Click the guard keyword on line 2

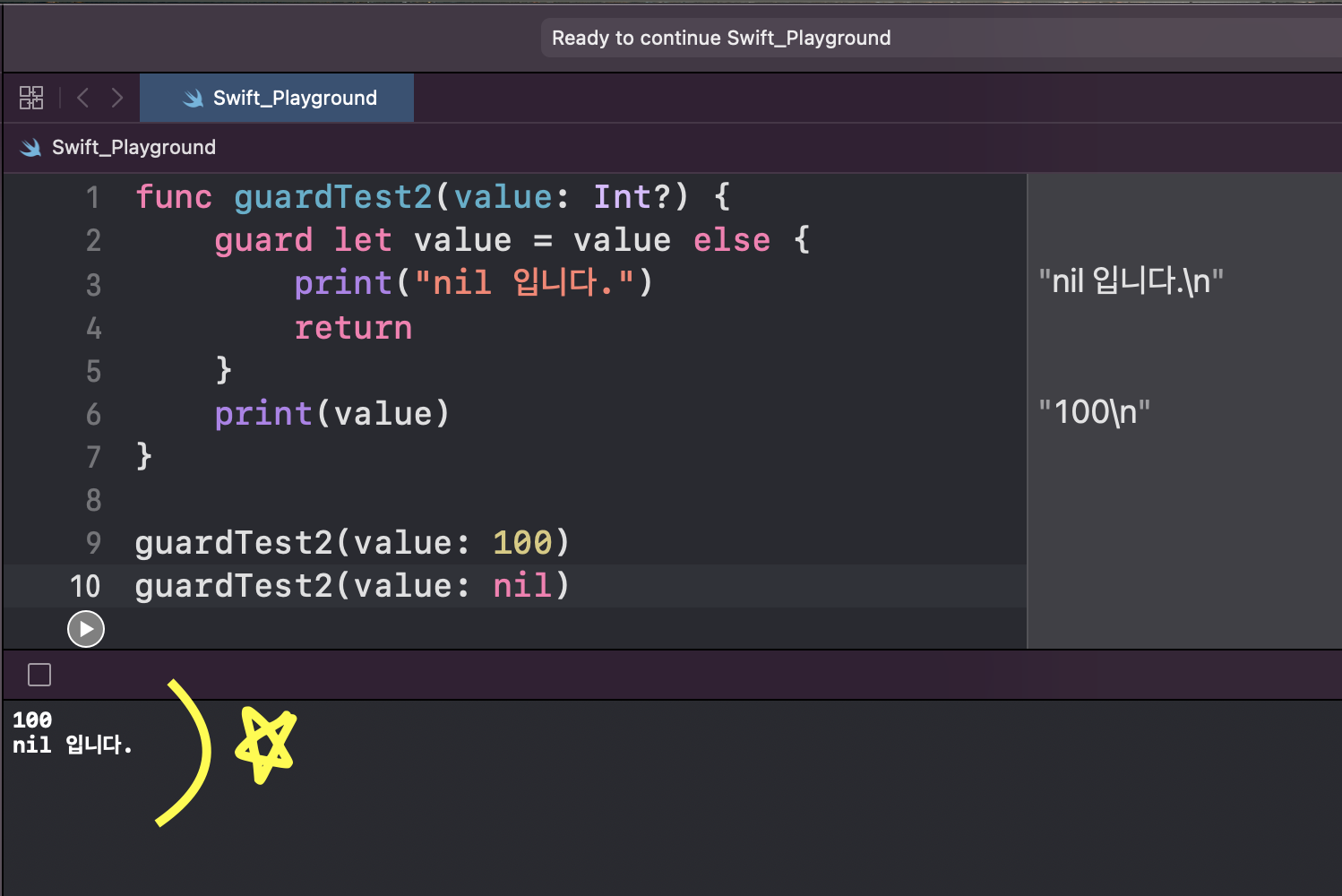pyautogui.click(x=262, y=239)
